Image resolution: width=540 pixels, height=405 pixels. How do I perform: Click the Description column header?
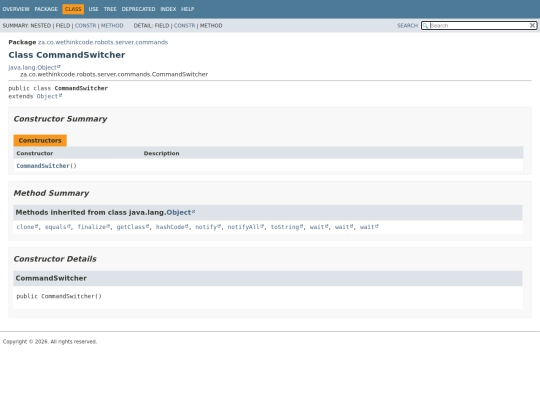pos(162,153)
